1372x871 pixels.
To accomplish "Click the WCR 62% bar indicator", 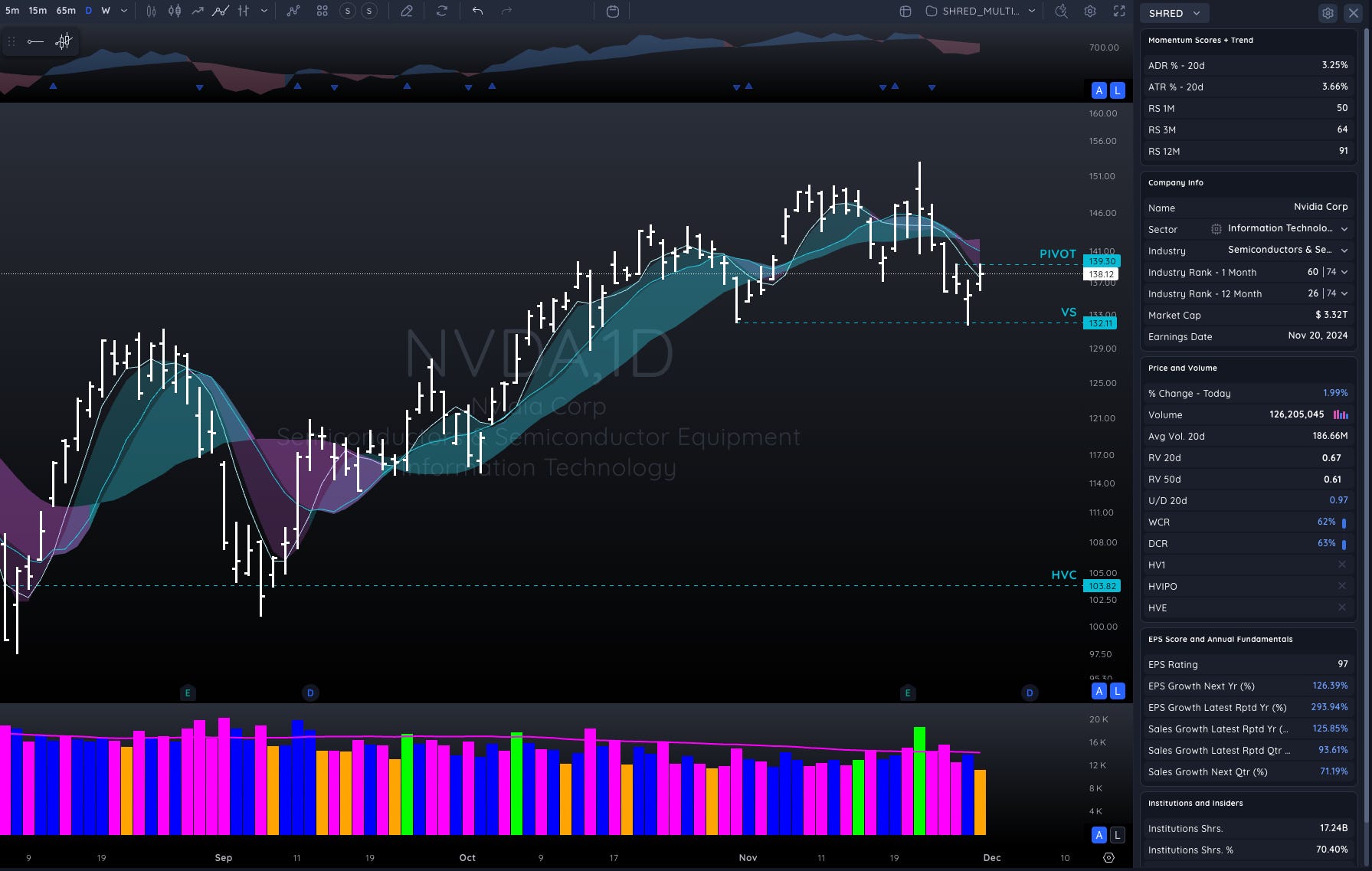I will (x=1344, y=522).
